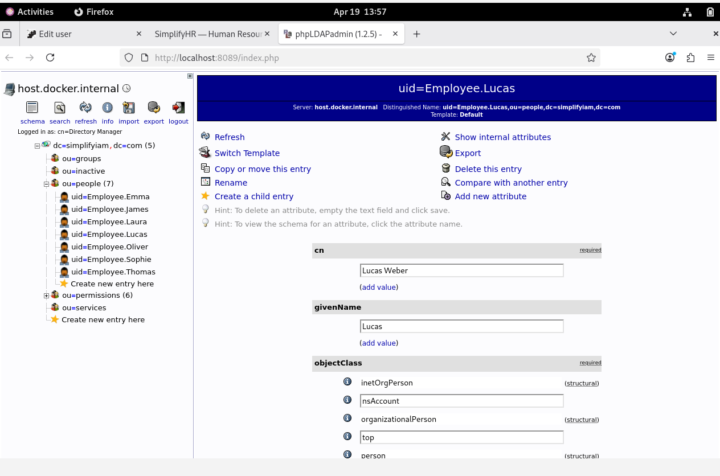Expand the ou=permissions tree node
The image size is (720, 476).
pos(46,296)
